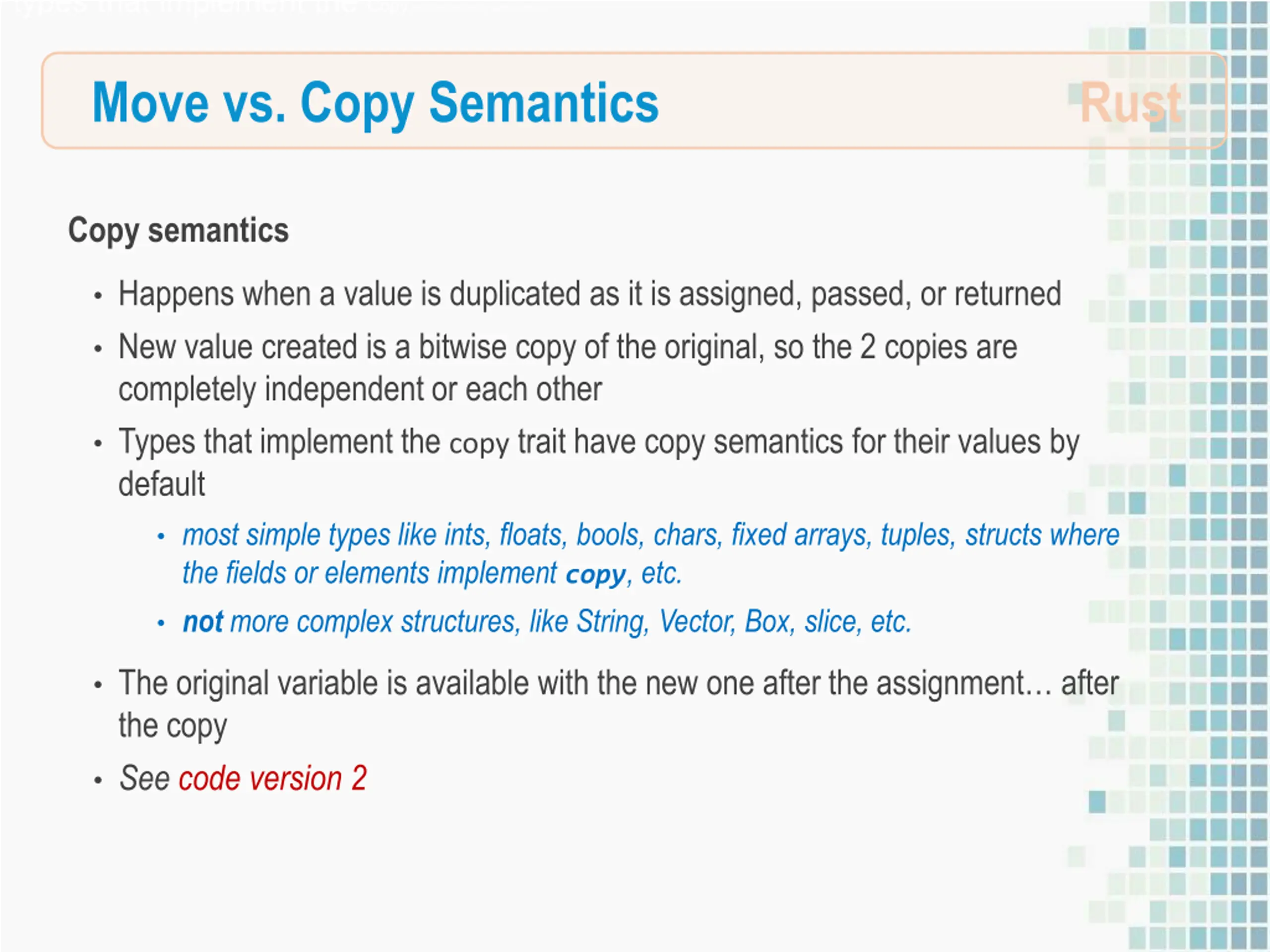Click the word See before code version

[x=146, y=778]
